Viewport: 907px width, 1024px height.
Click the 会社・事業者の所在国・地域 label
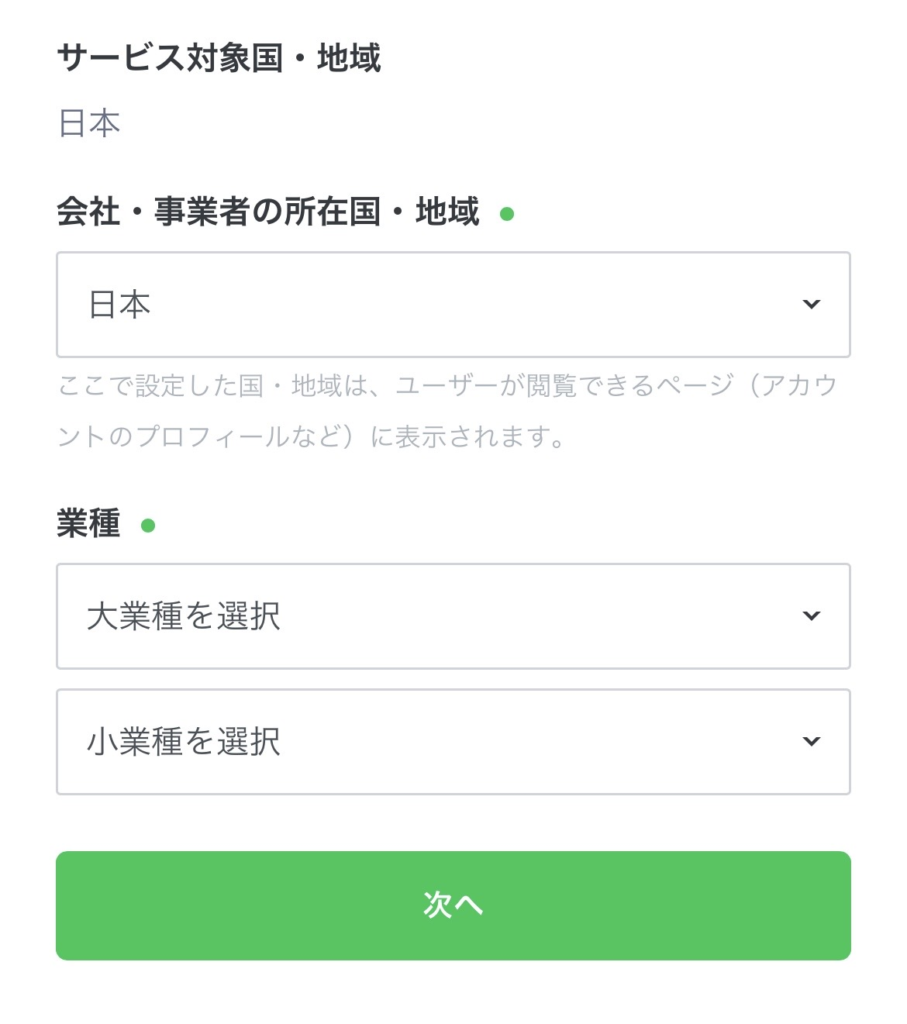(x=268, y=212)
